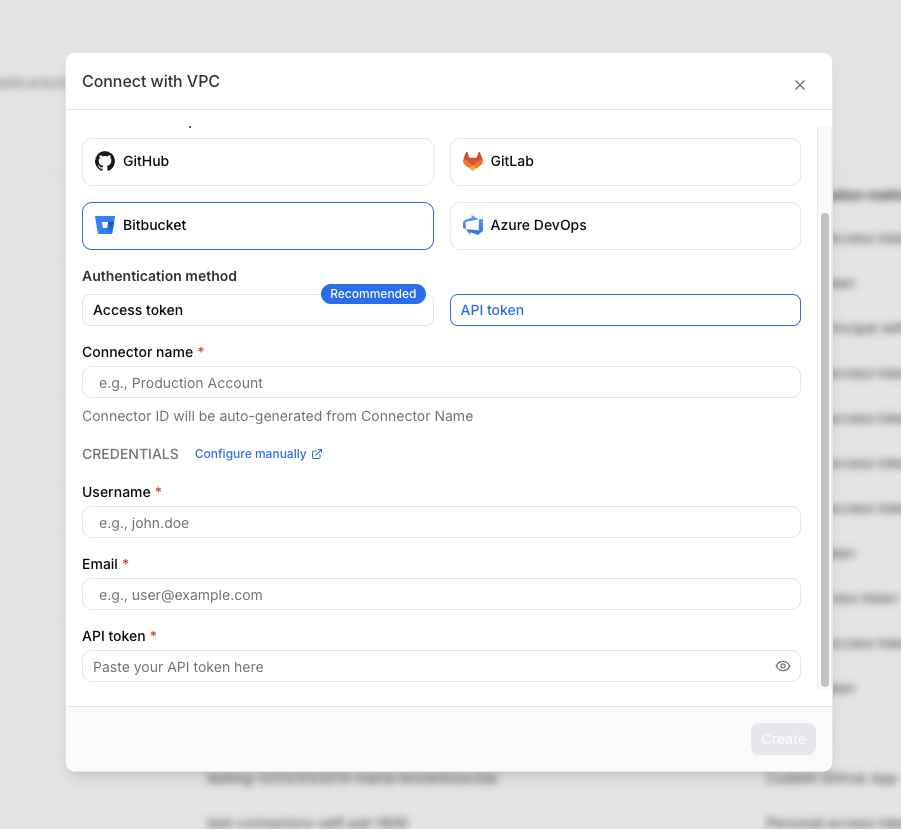Choose GitLab as the provider
The height and width of the screenshot is (829, 901).
point(625,162)
